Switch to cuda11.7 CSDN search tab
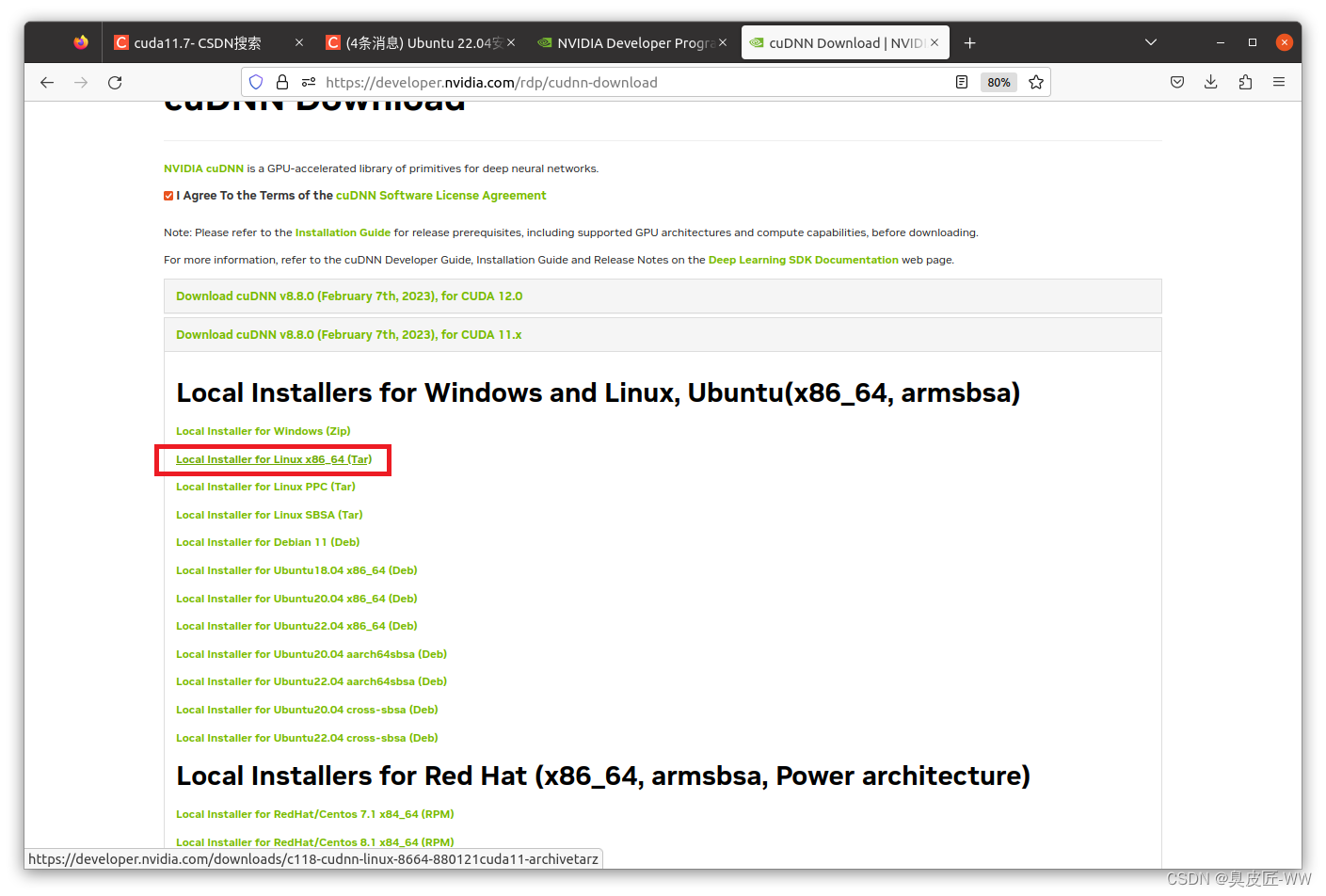The width and height of the screenshot is (1326, 896). pos(209,42)
